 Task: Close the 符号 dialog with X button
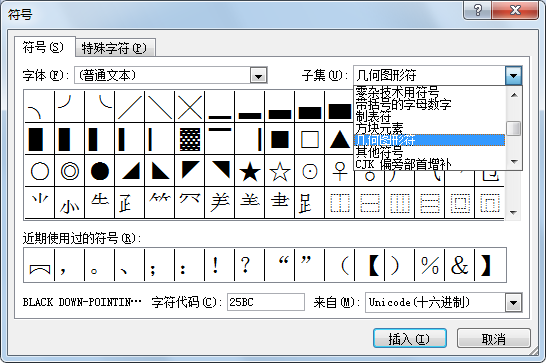tap(515, 10)
